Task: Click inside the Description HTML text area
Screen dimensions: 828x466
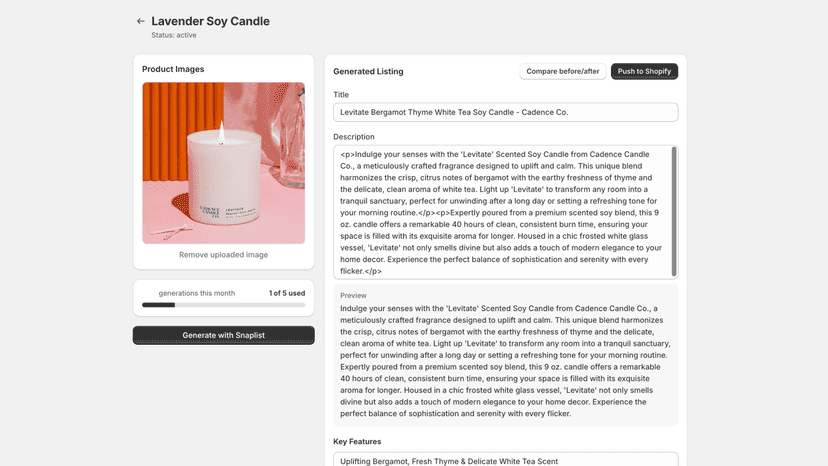Action: click(x=502, y=212)
